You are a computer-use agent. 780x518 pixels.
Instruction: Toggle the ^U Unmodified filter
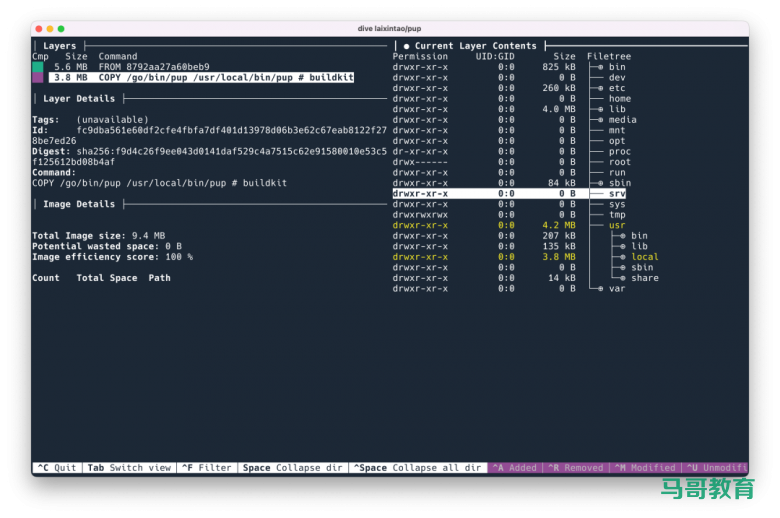click(x=715, y=468)
